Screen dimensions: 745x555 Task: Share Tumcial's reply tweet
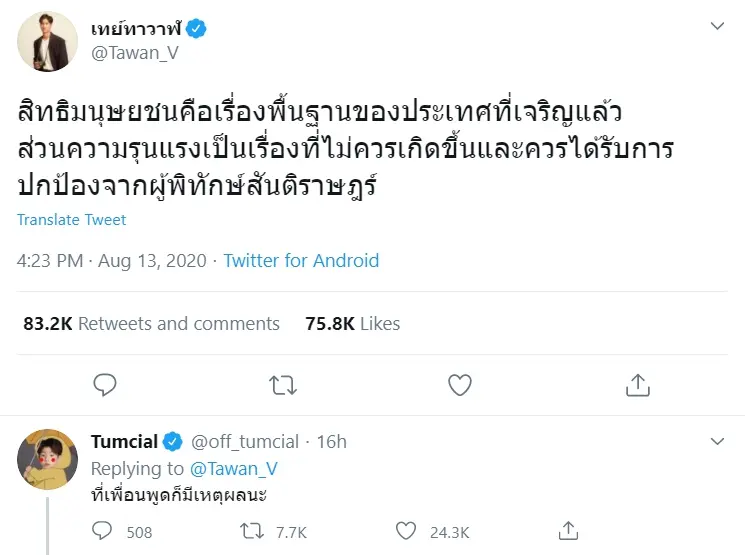pos(568,531)
